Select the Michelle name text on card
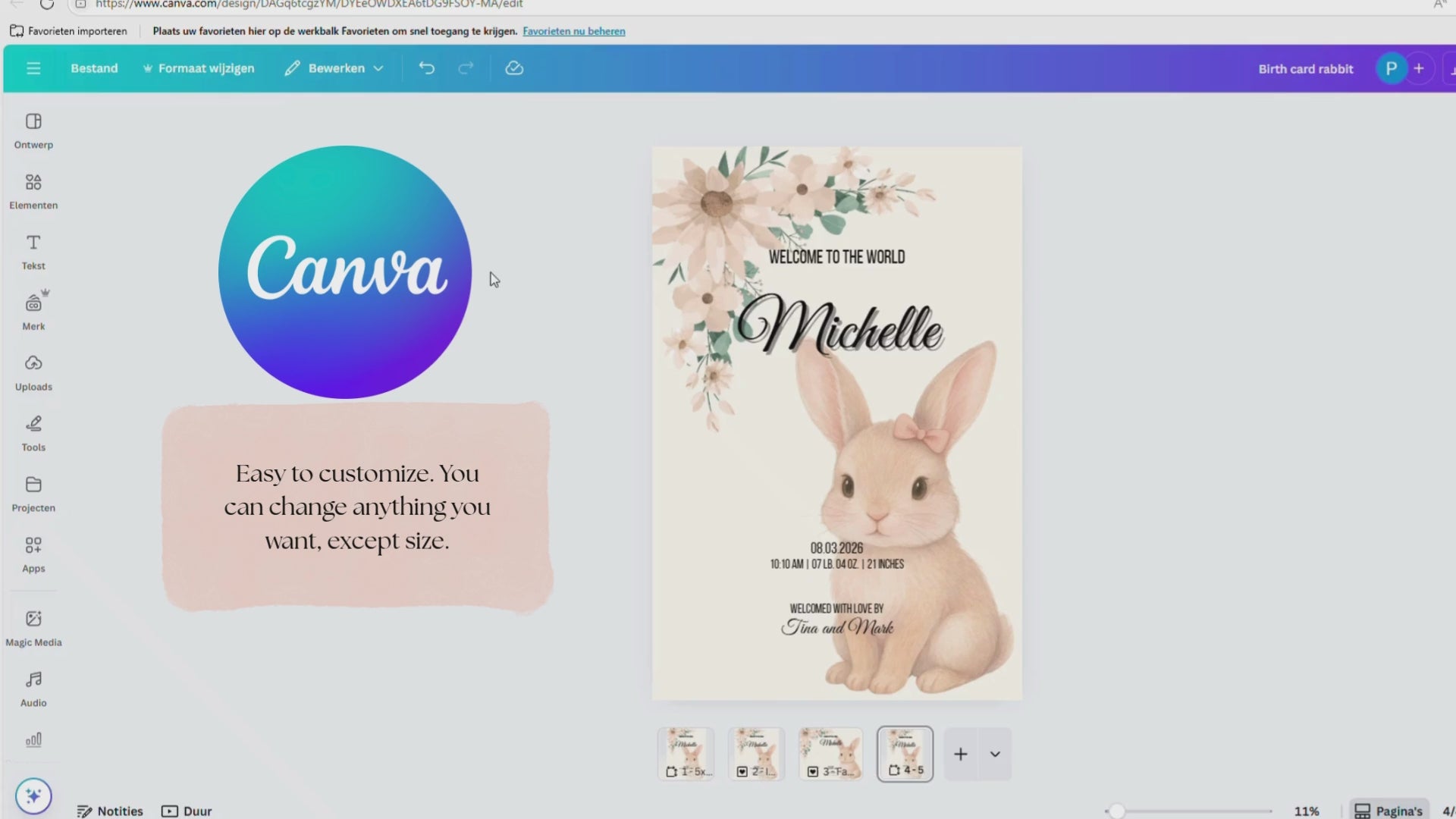 tap(839, 326)
